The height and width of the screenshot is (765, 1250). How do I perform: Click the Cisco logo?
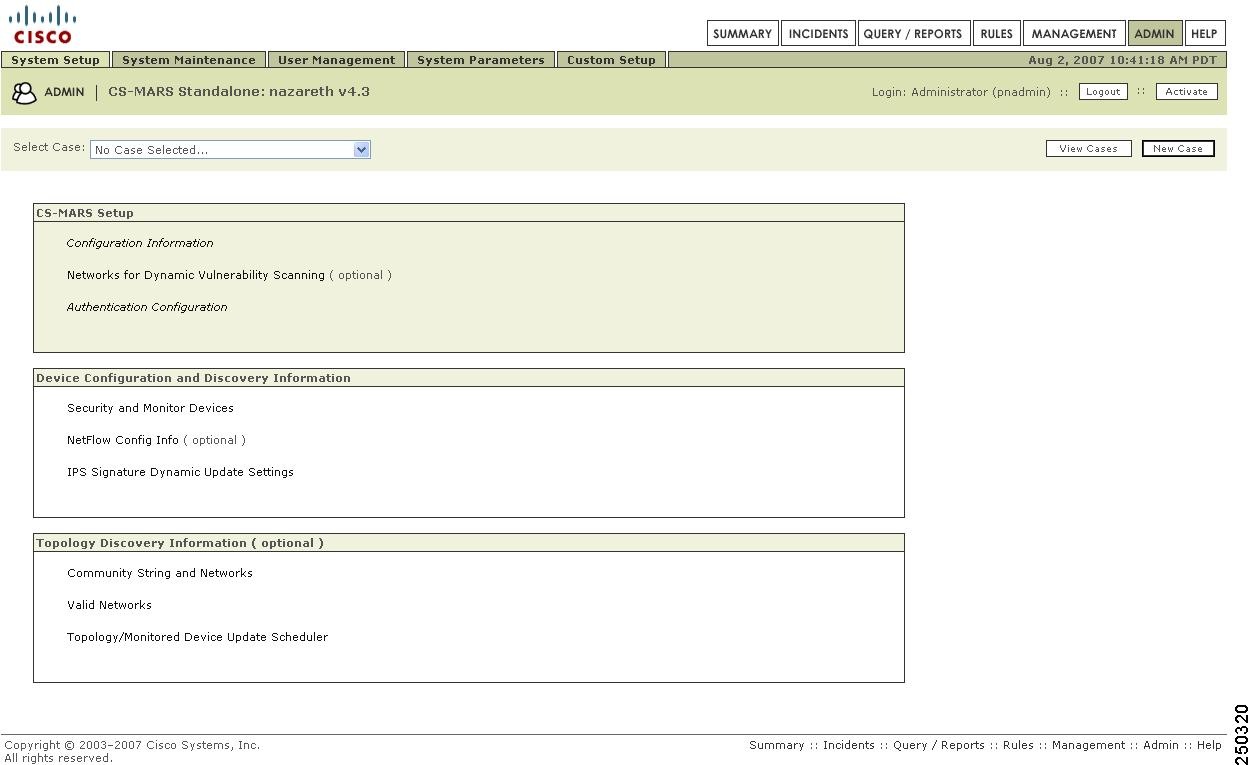[42, 24]
